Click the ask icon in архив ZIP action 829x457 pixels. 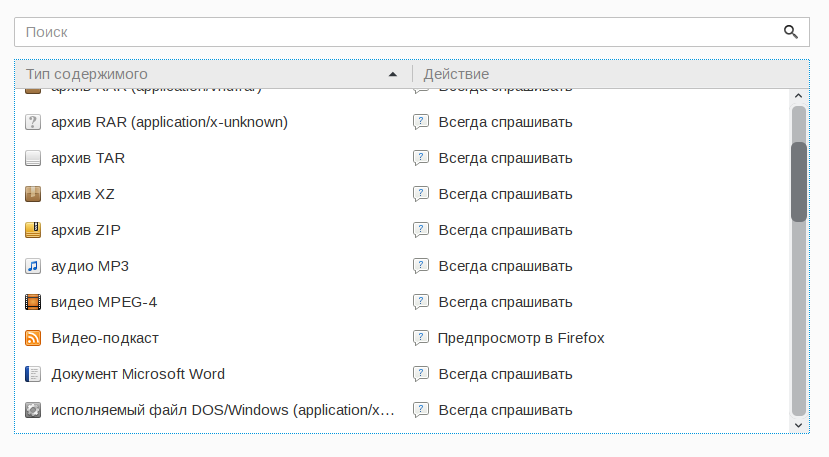coord(421,230)
